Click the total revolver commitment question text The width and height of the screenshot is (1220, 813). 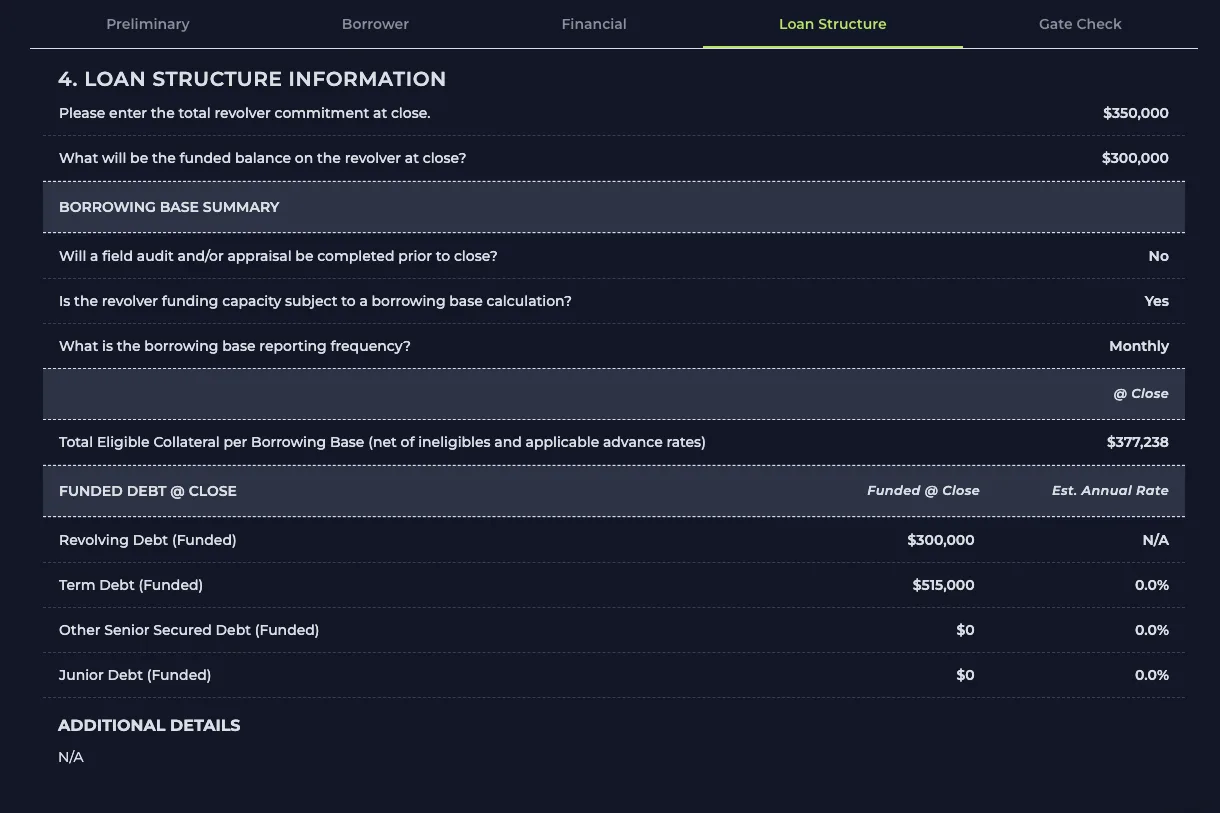click(245, 113)
